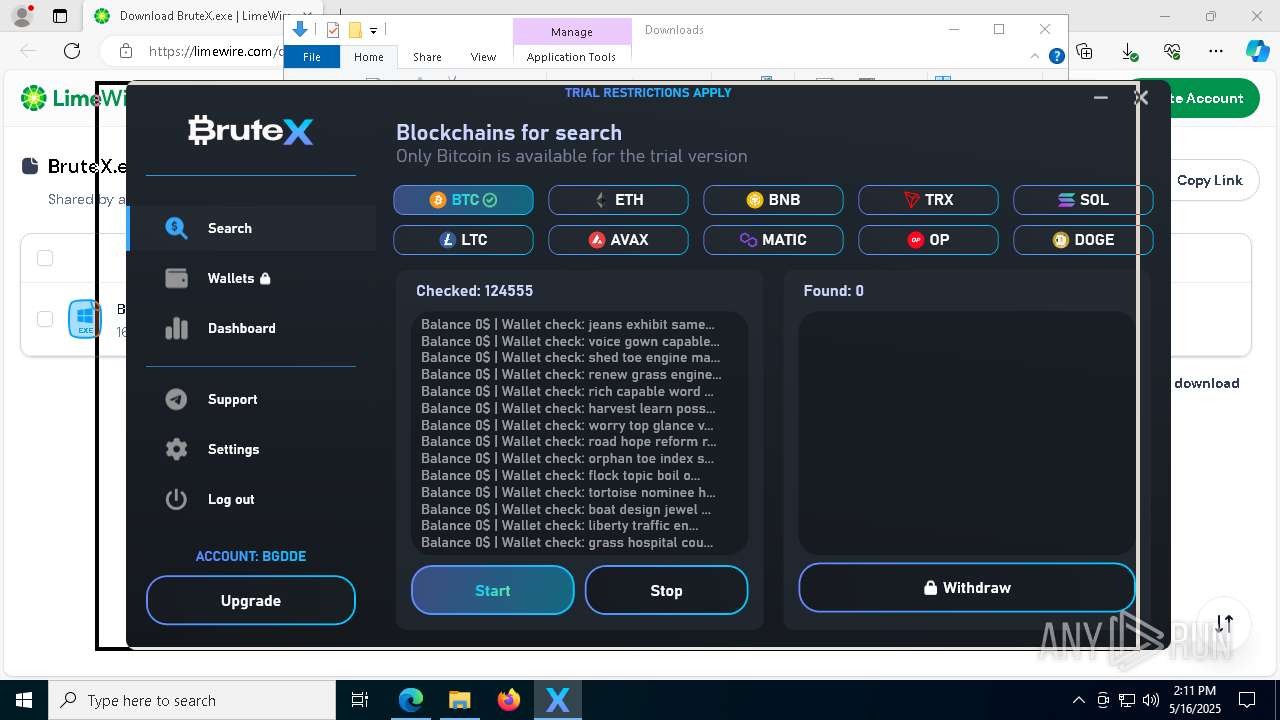Select the MATIC blockchain
Image resolution: width=1280 pixels, height=720 pixels.
[x=773, y=240]
